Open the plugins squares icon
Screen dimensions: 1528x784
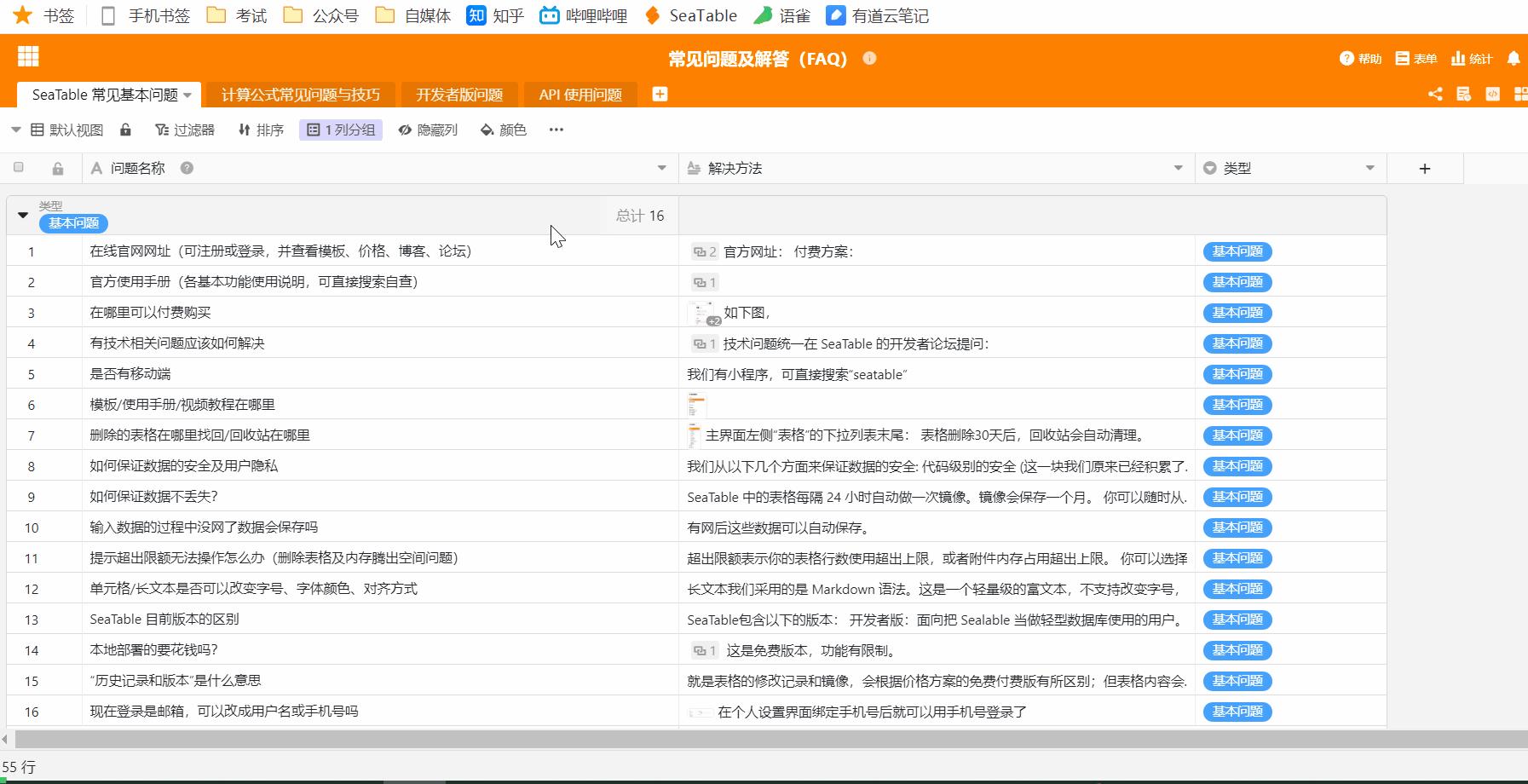tap(1520, 94)
